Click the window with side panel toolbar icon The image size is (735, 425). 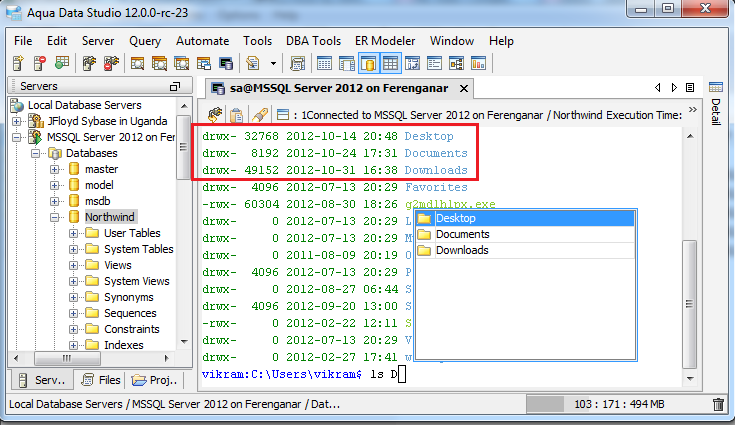(x=346, y=63)
